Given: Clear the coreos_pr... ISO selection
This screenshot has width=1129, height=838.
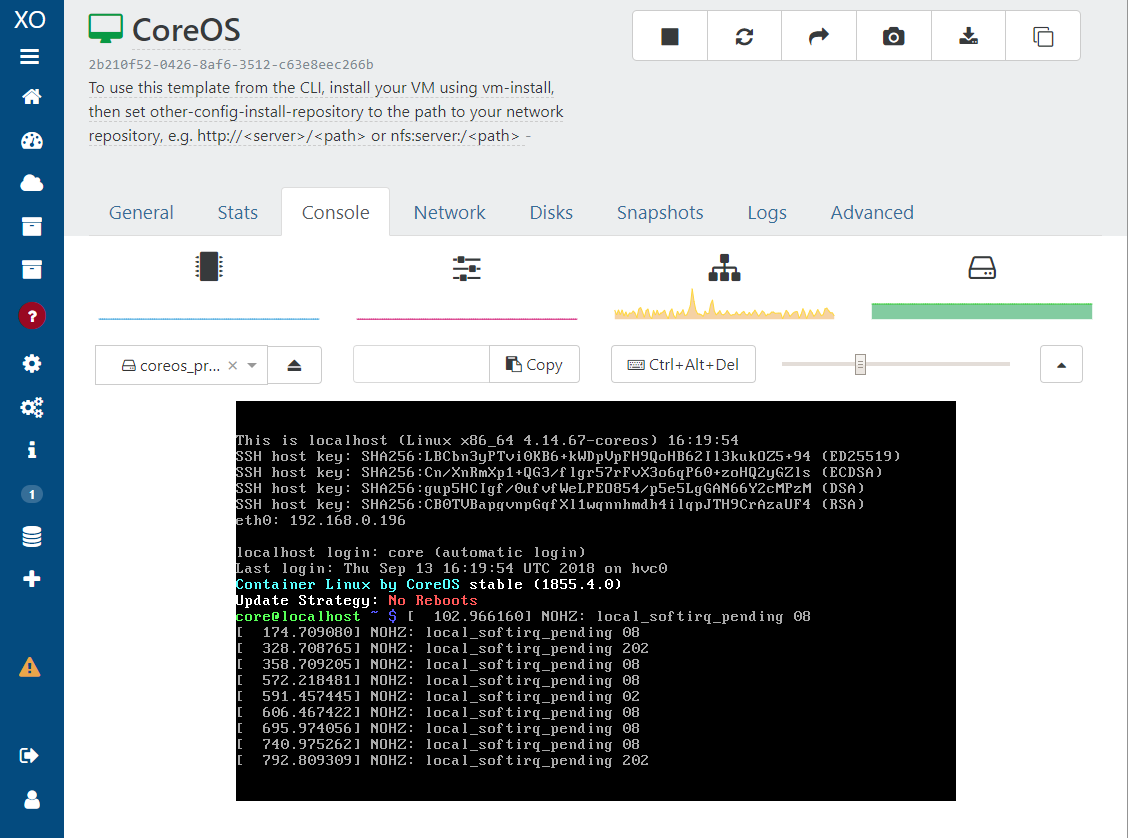Looking at the screenshot, I should click(x=233, y=365).
